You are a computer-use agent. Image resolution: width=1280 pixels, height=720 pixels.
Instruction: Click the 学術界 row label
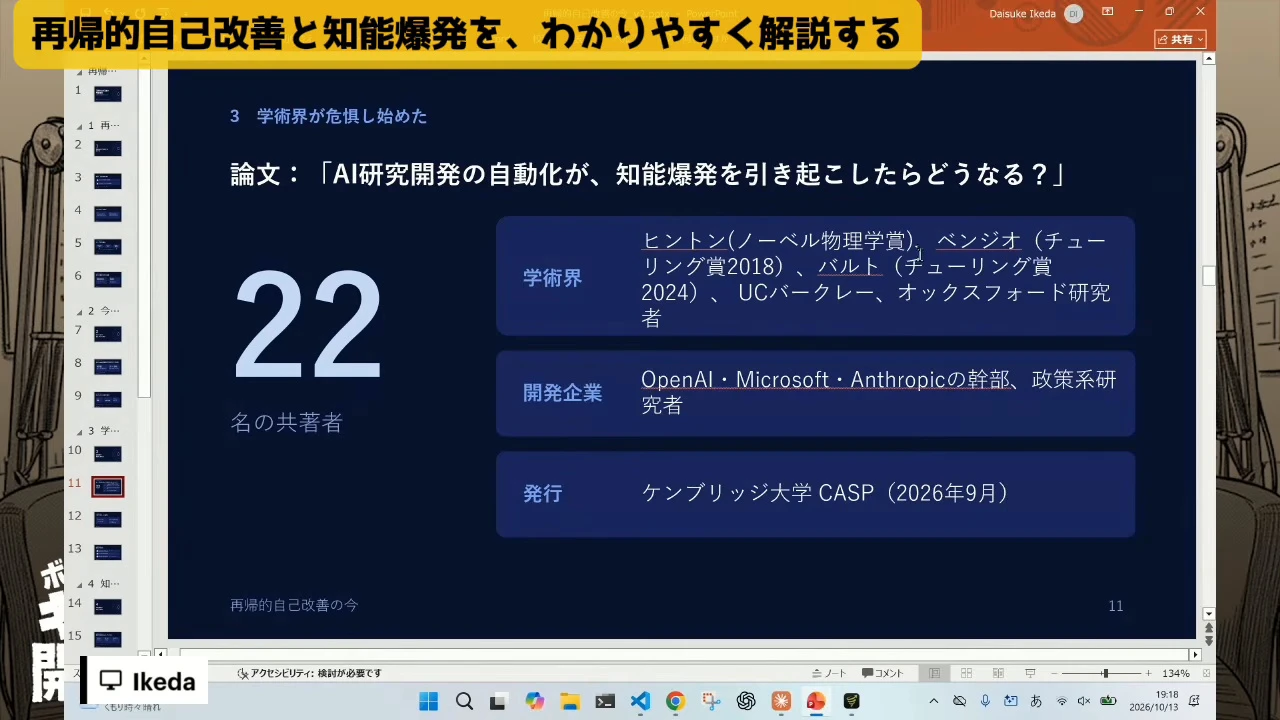tap(552, 278)
